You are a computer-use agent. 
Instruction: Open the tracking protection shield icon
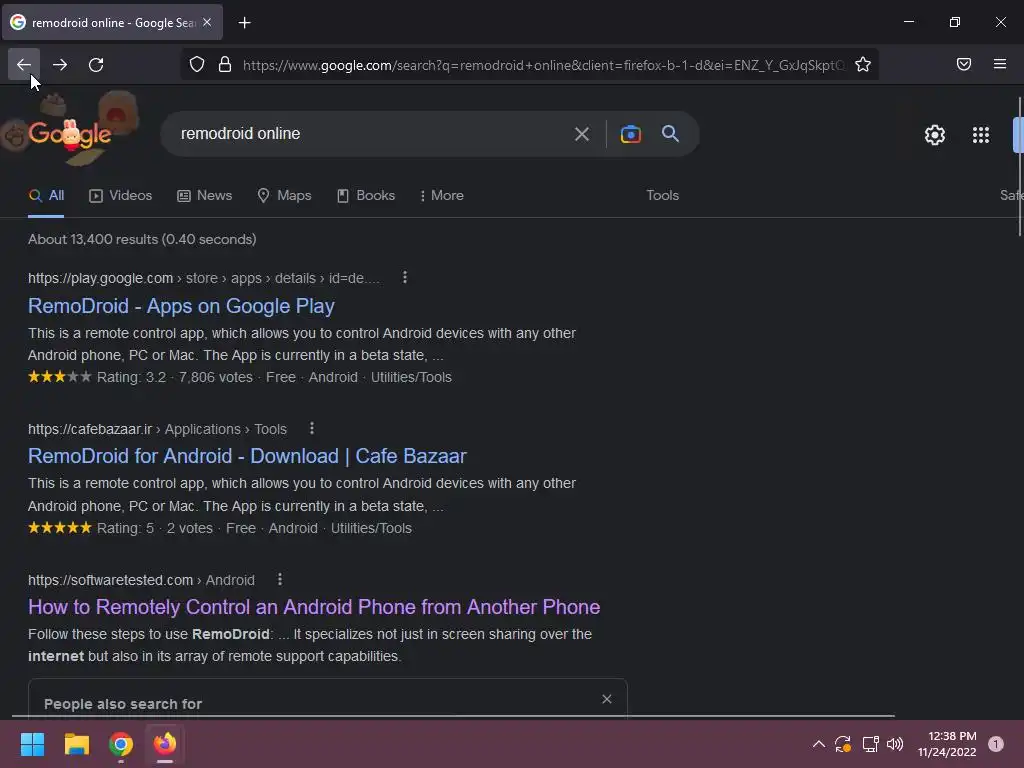pos(197,65)
